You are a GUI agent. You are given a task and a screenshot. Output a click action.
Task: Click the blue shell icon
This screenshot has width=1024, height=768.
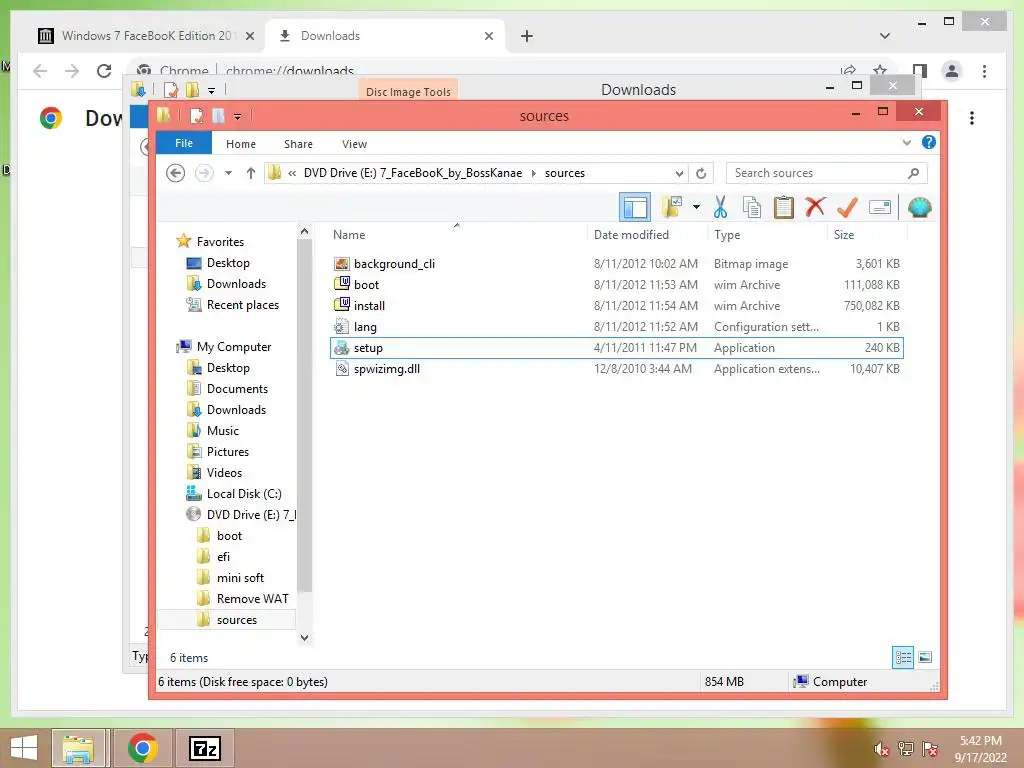point(920,208)
